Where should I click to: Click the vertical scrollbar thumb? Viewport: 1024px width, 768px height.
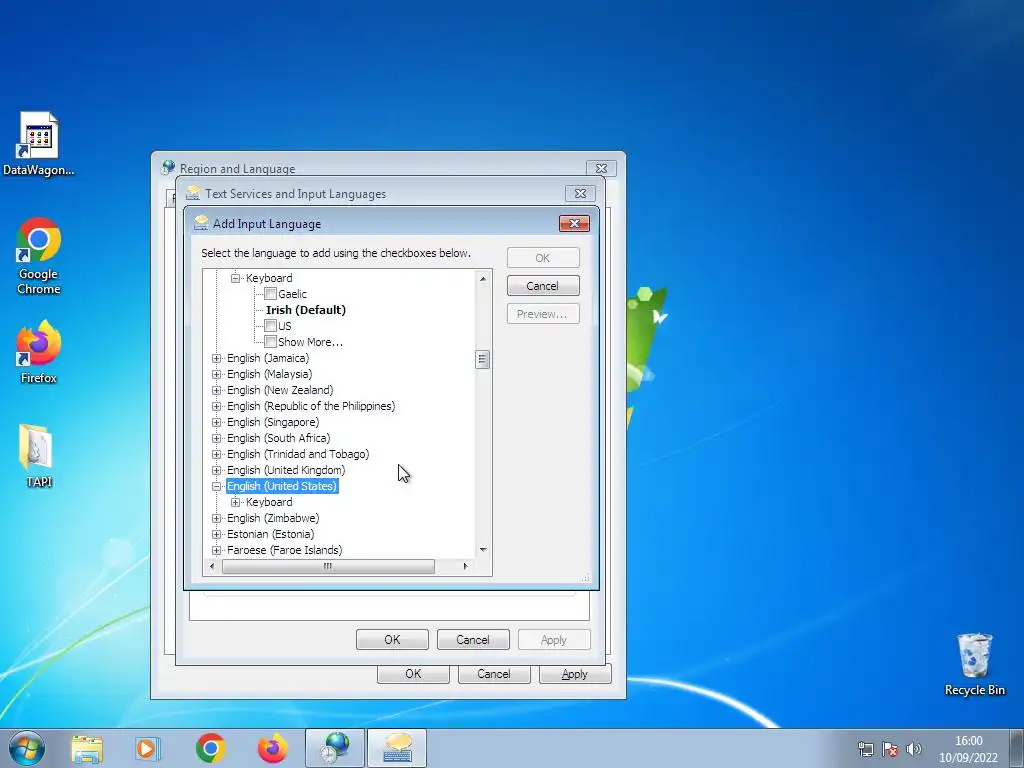[x=483, y=359]
